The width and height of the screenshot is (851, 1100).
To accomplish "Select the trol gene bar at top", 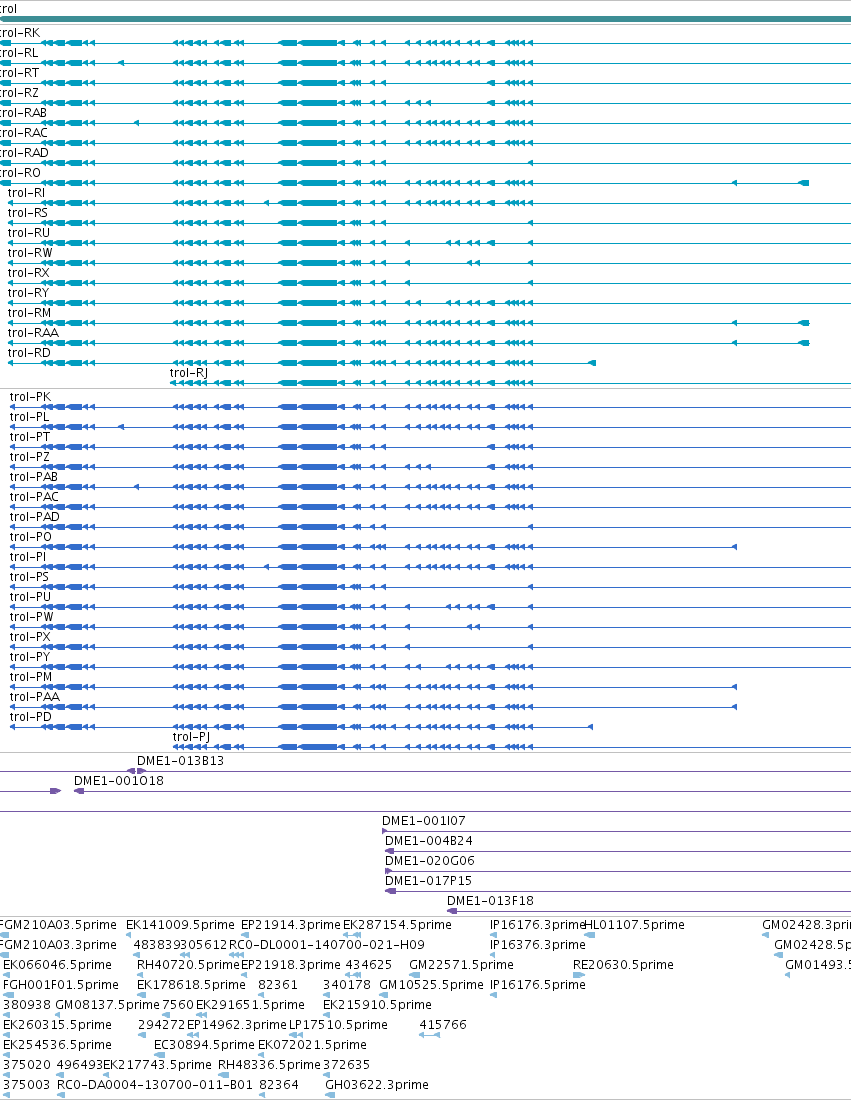I will click(425, 19).
